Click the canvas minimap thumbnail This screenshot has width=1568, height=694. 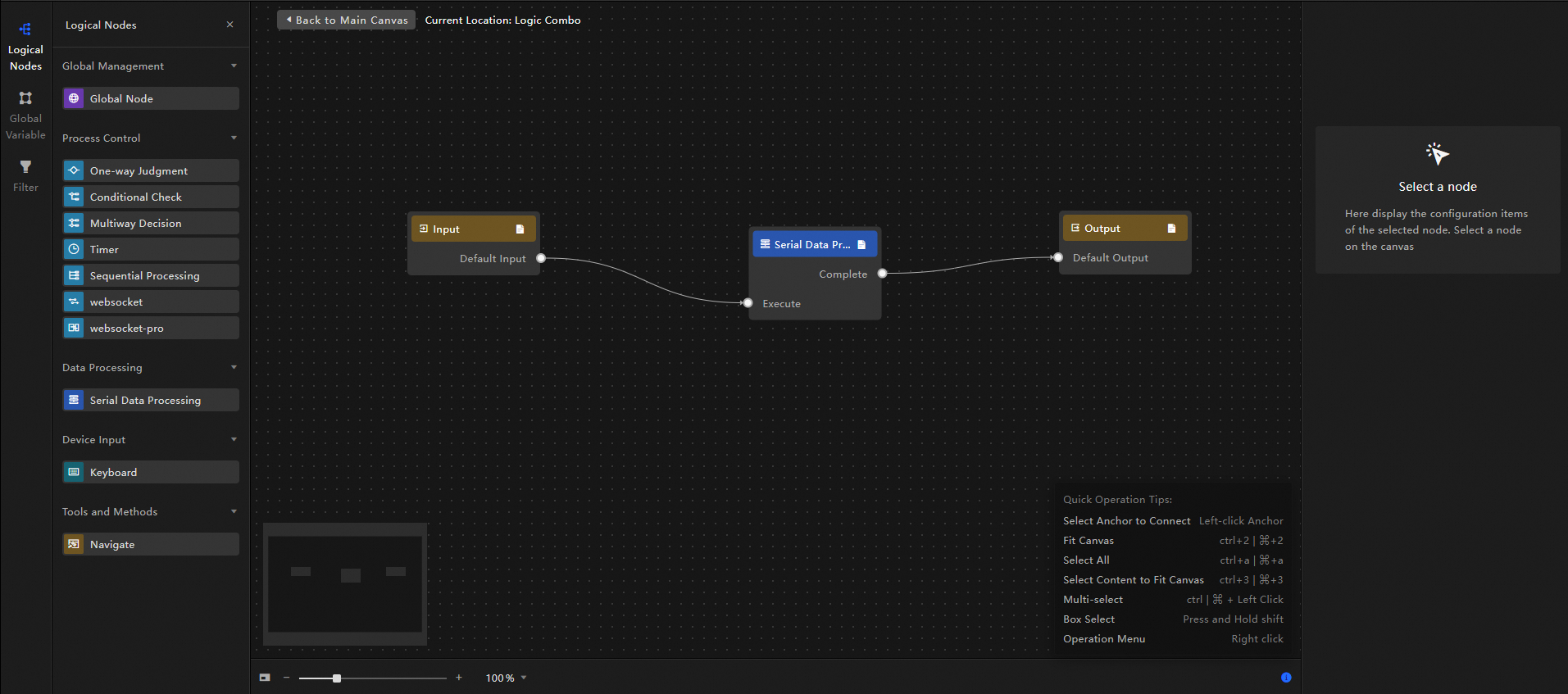coord(345,584)
